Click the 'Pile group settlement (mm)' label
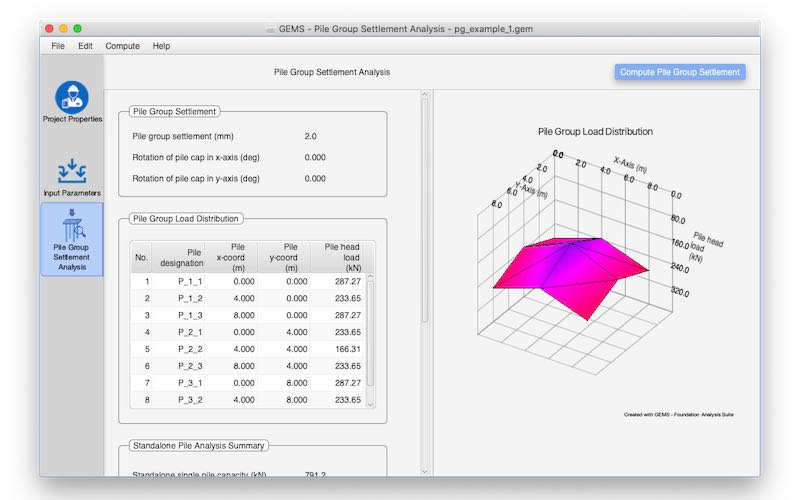The height and width of the screenshot is (500, 800). (x=183, y=136)
